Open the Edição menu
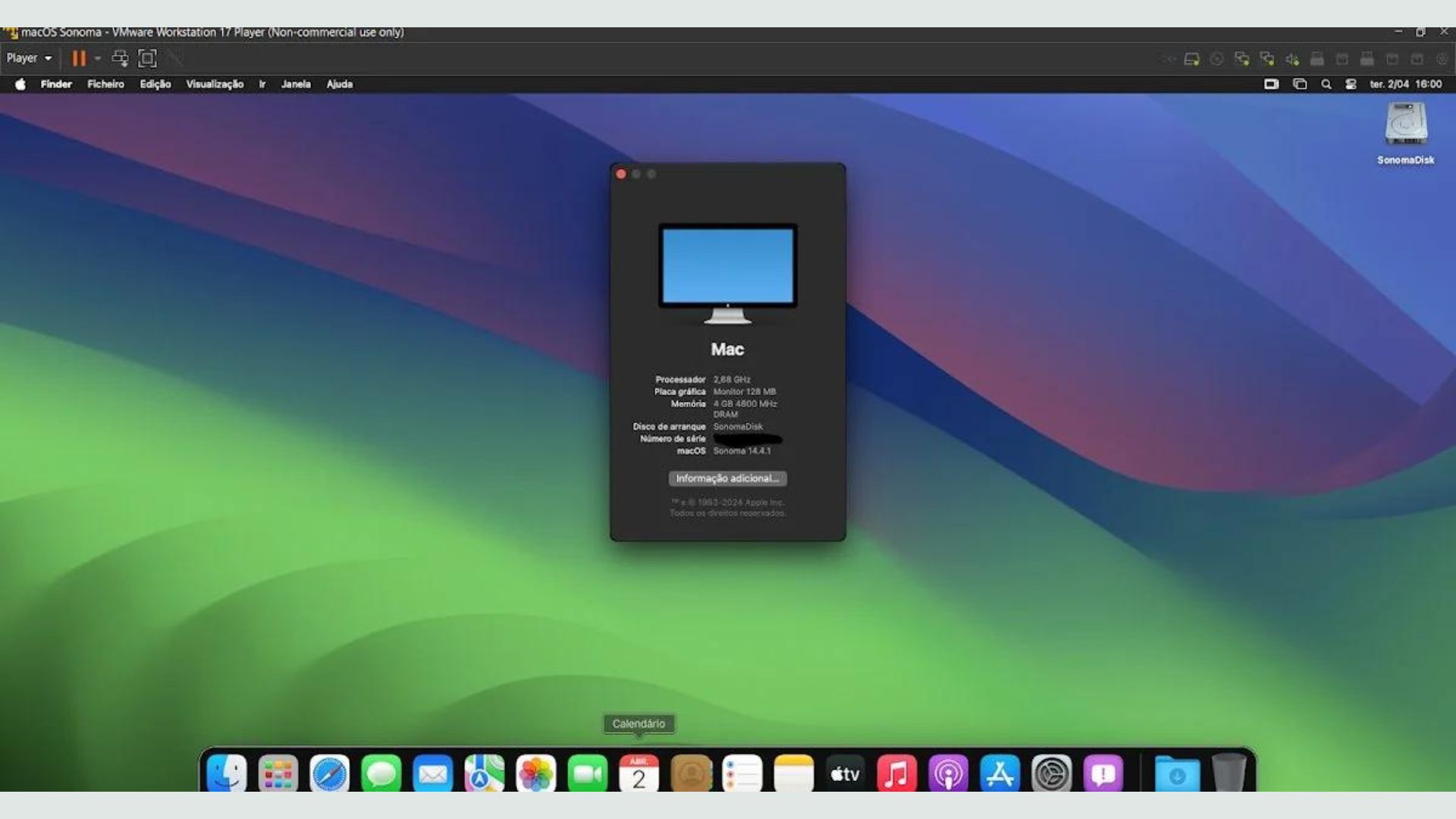This screenshot has height=819, width=1456. point(155,84)
